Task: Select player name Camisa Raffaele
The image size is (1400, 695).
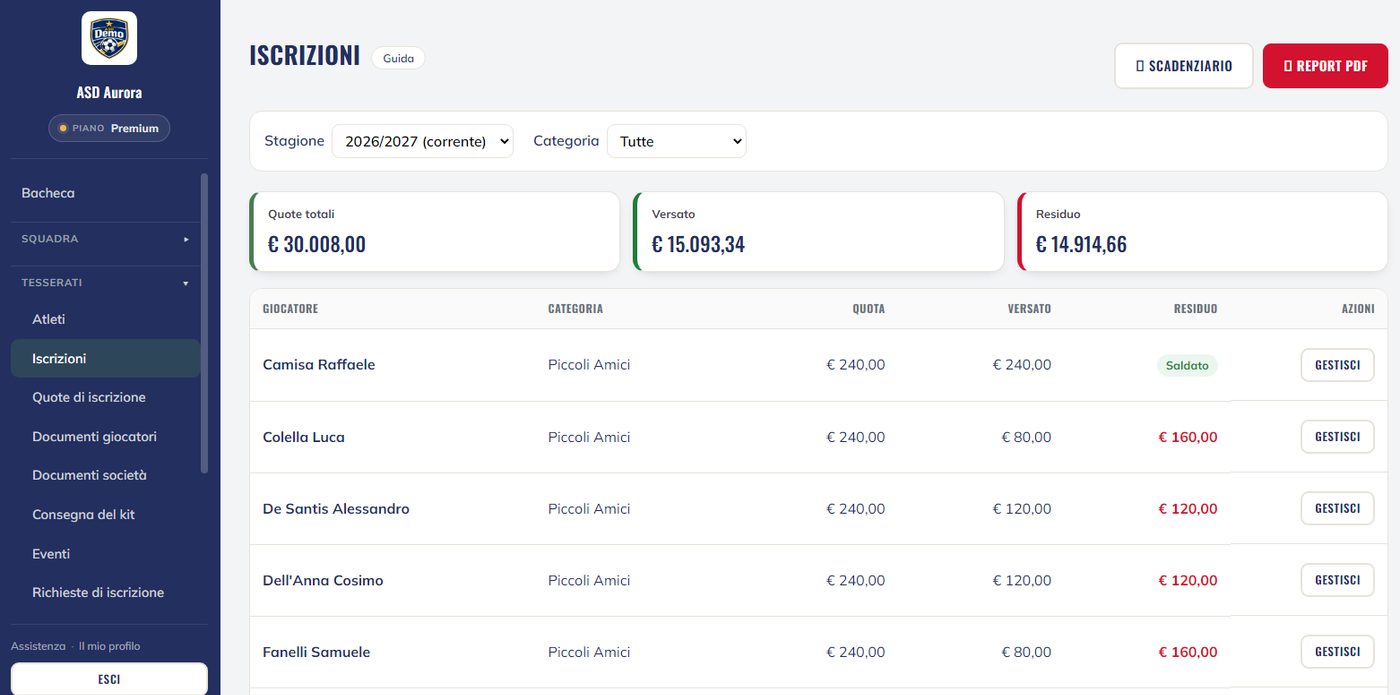Action: (319, 365)
